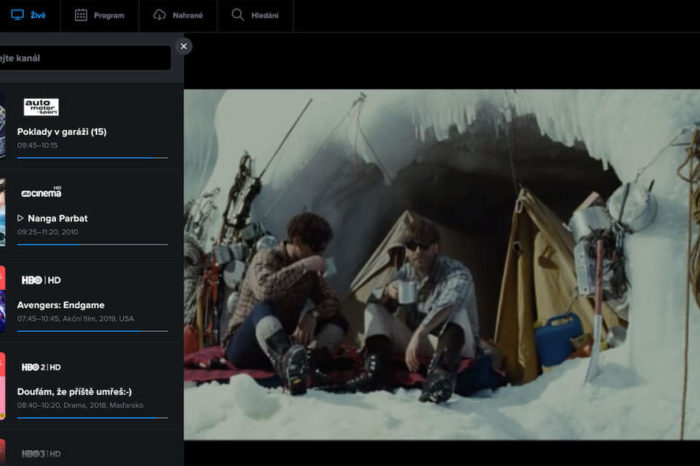Screen dimensions: 700x466
Task: Click the Poklady v garáži poster thumbnail
Action: (3, 125)
